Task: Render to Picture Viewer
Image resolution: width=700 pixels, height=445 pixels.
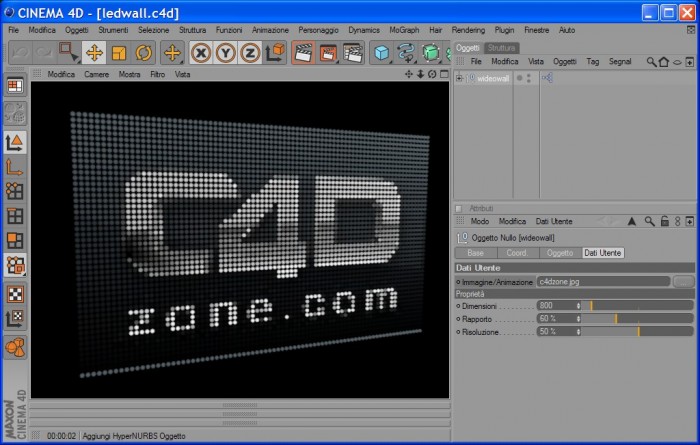Action: point(328,53)
